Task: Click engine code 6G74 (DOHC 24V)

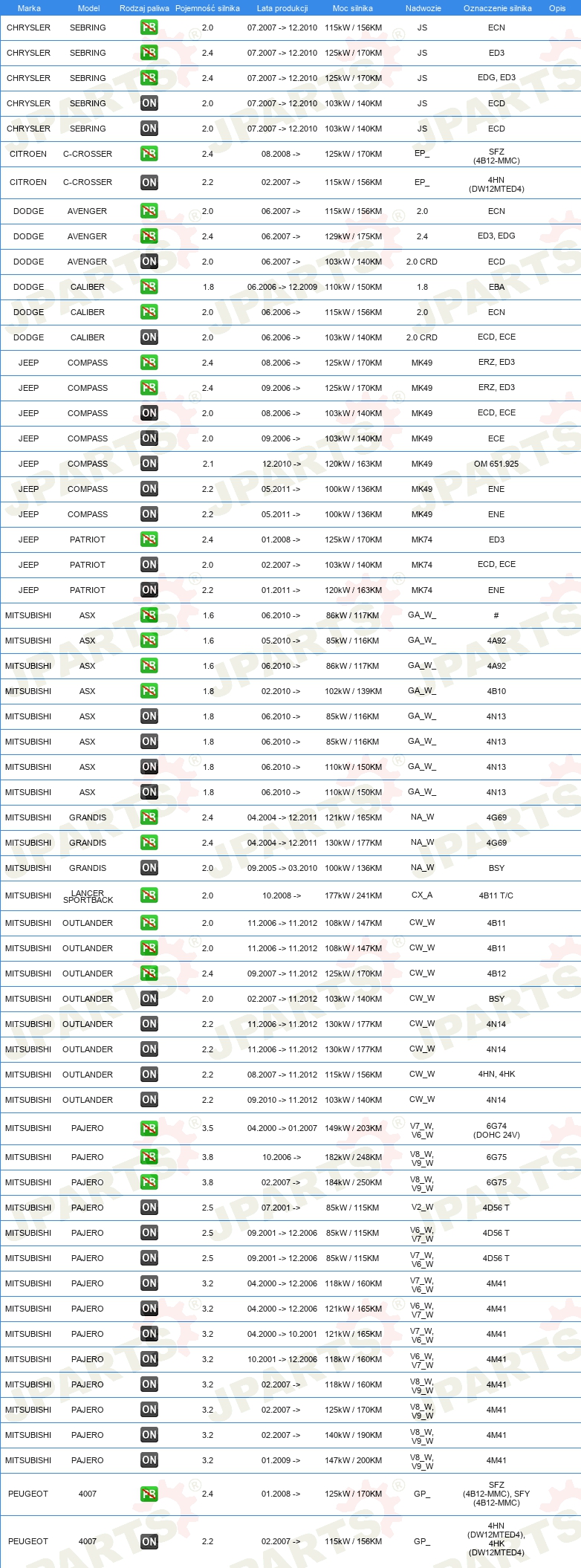Action: (496, 1130)
